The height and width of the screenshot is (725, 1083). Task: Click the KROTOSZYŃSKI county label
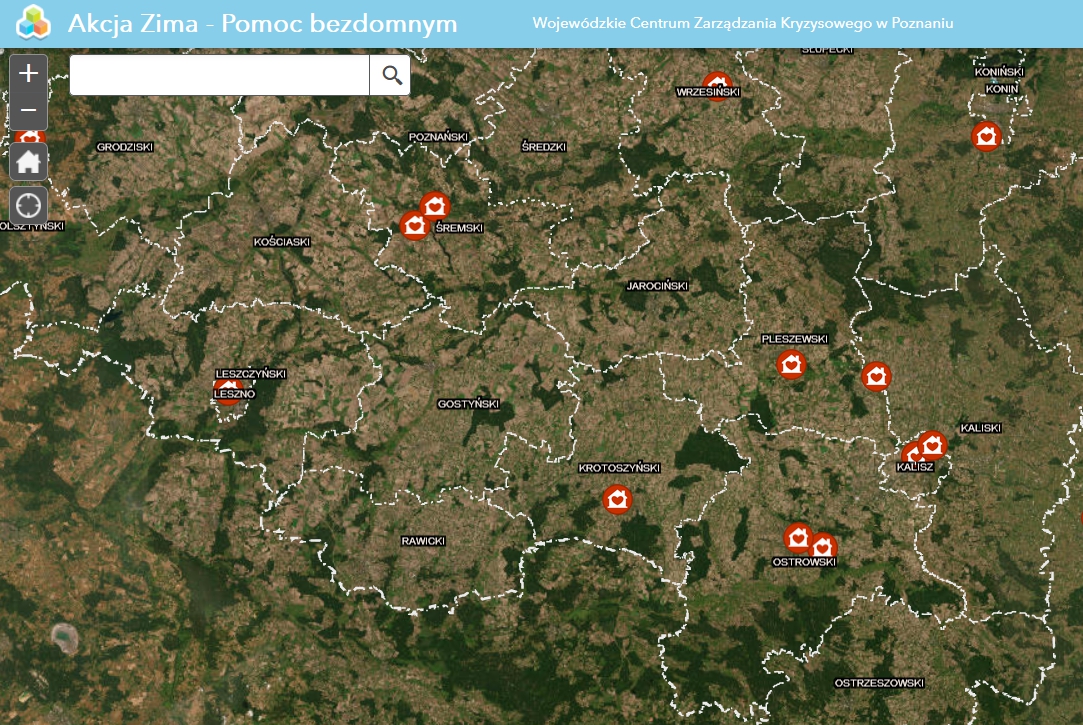click(620, 468)
